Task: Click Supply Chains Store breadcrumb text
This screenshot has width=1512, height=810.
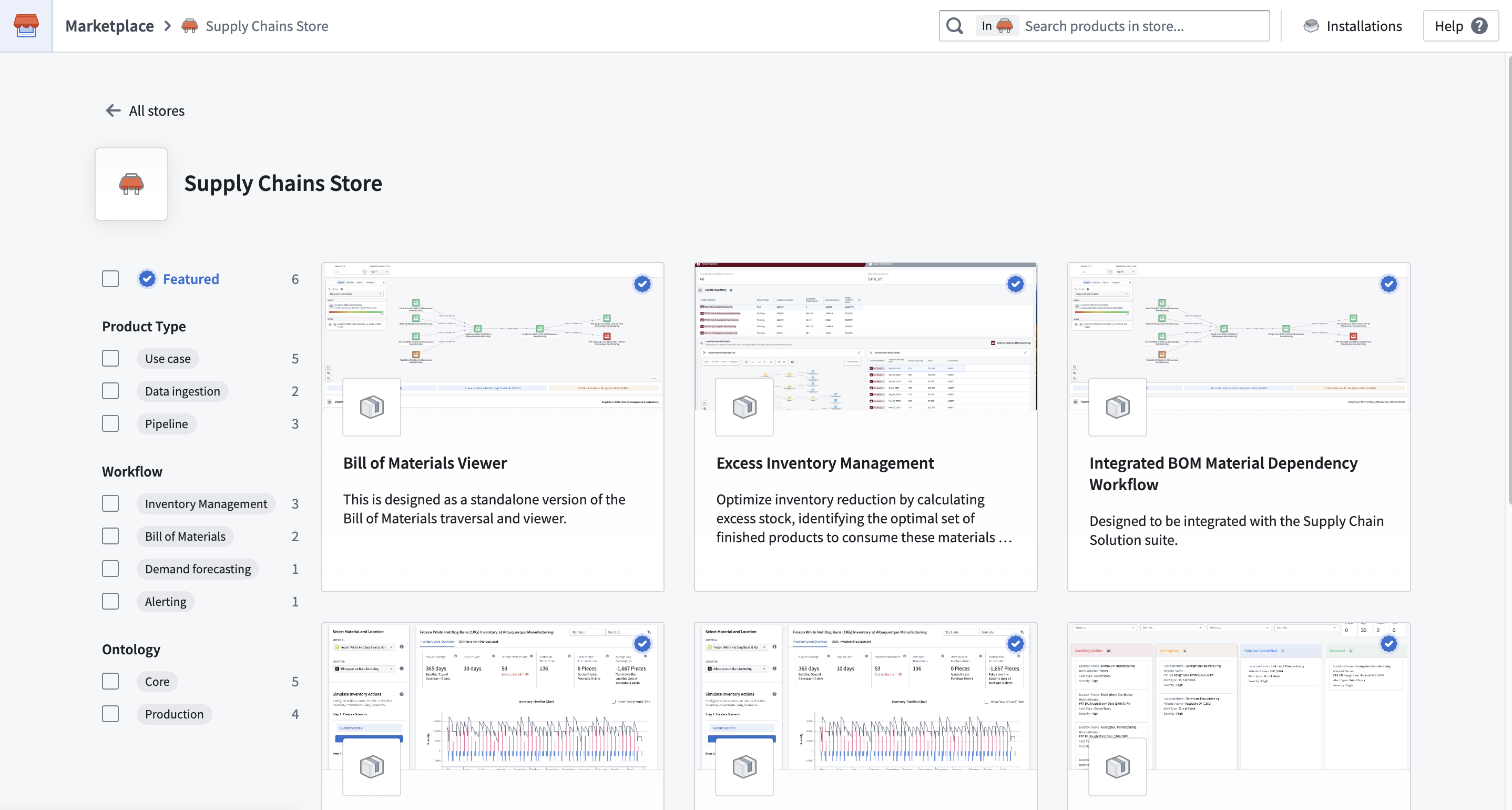Action: pyautogui.click(x=267, y=26)
